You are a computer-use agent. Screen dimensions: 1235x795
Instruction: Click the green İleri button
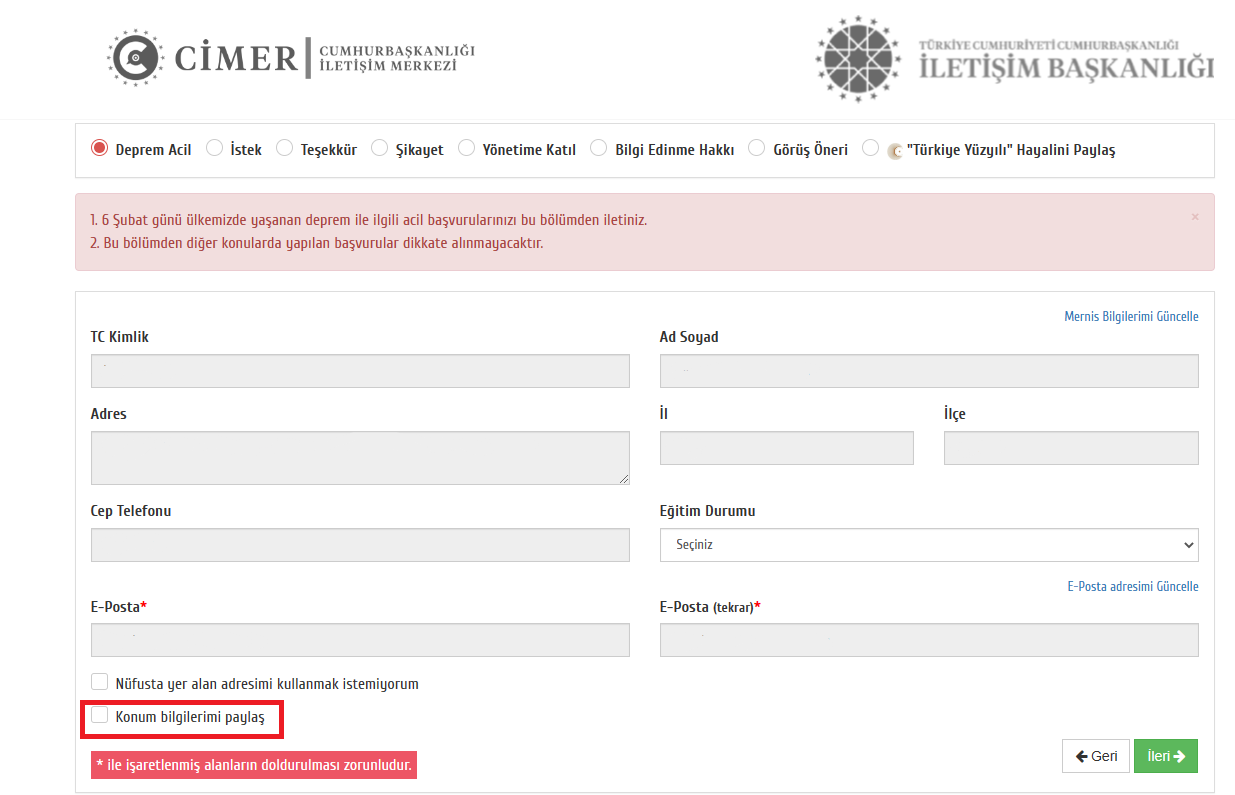pyautogui.click(x=1165, y=756)
